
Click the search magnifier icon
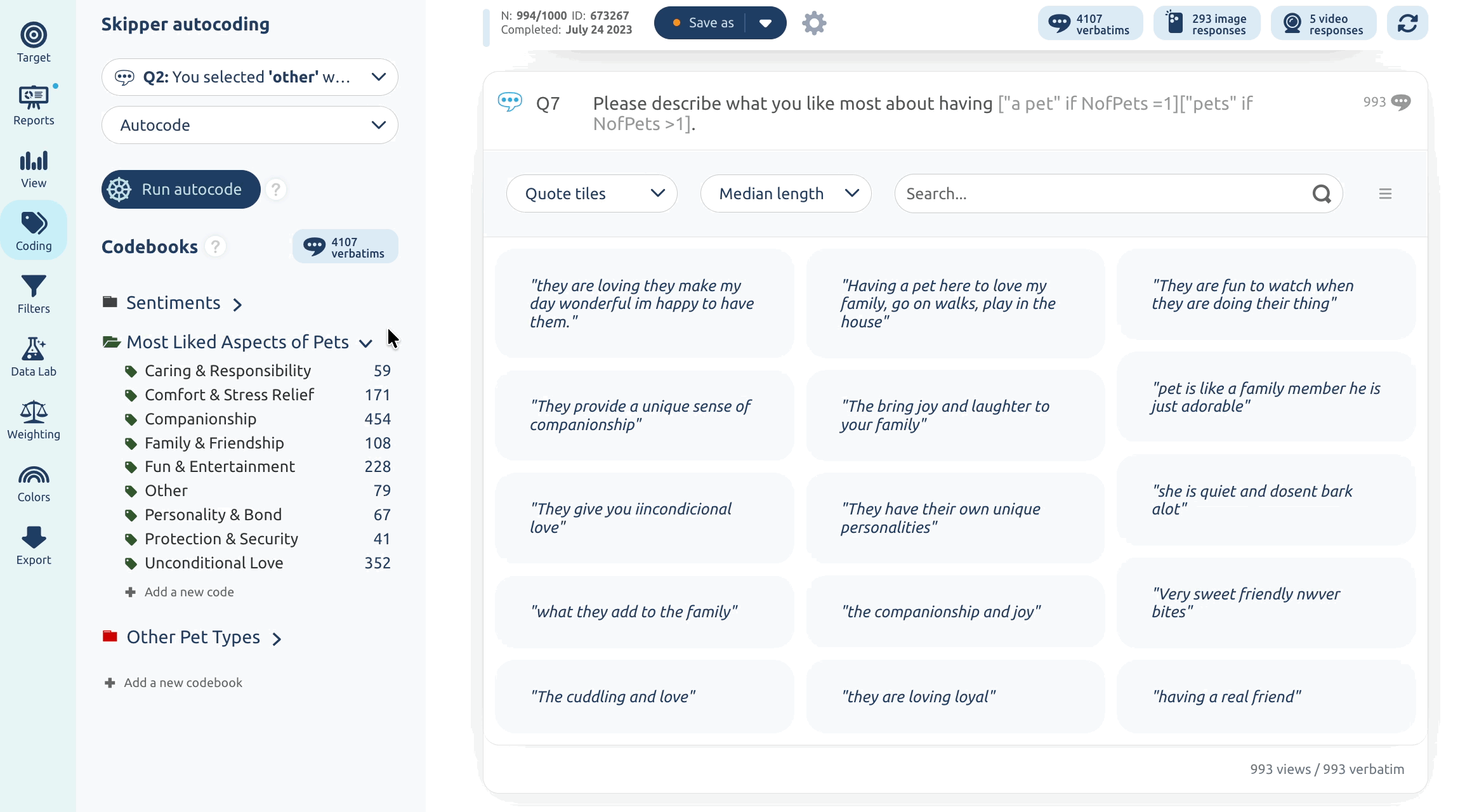(x=1322, y=193)
